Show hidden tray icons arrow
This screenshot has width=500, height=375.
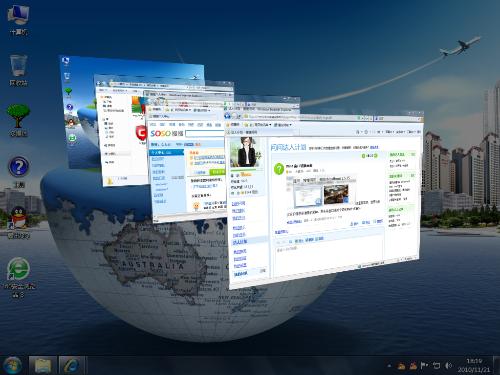(389, 366)
